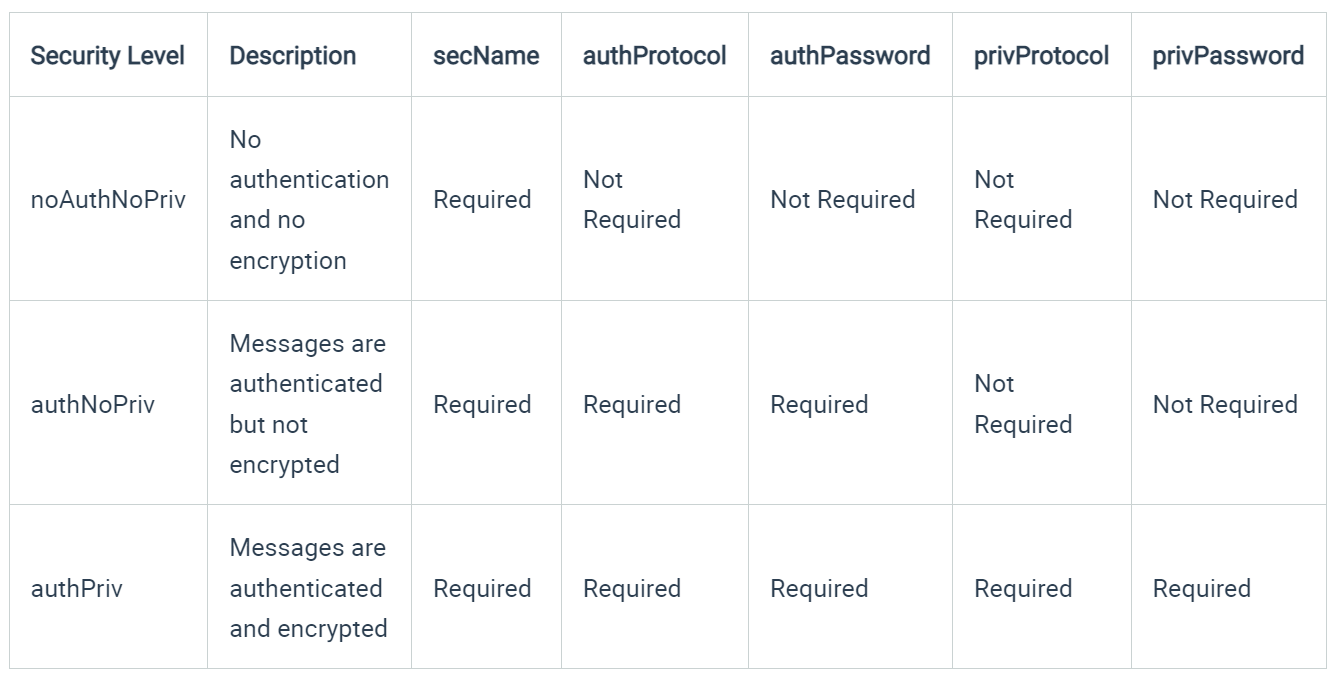This screenshot has height=679, width=1333.
Task: Click secName Required cell in noAuthNoPriv row
Action: coord(482,200)
